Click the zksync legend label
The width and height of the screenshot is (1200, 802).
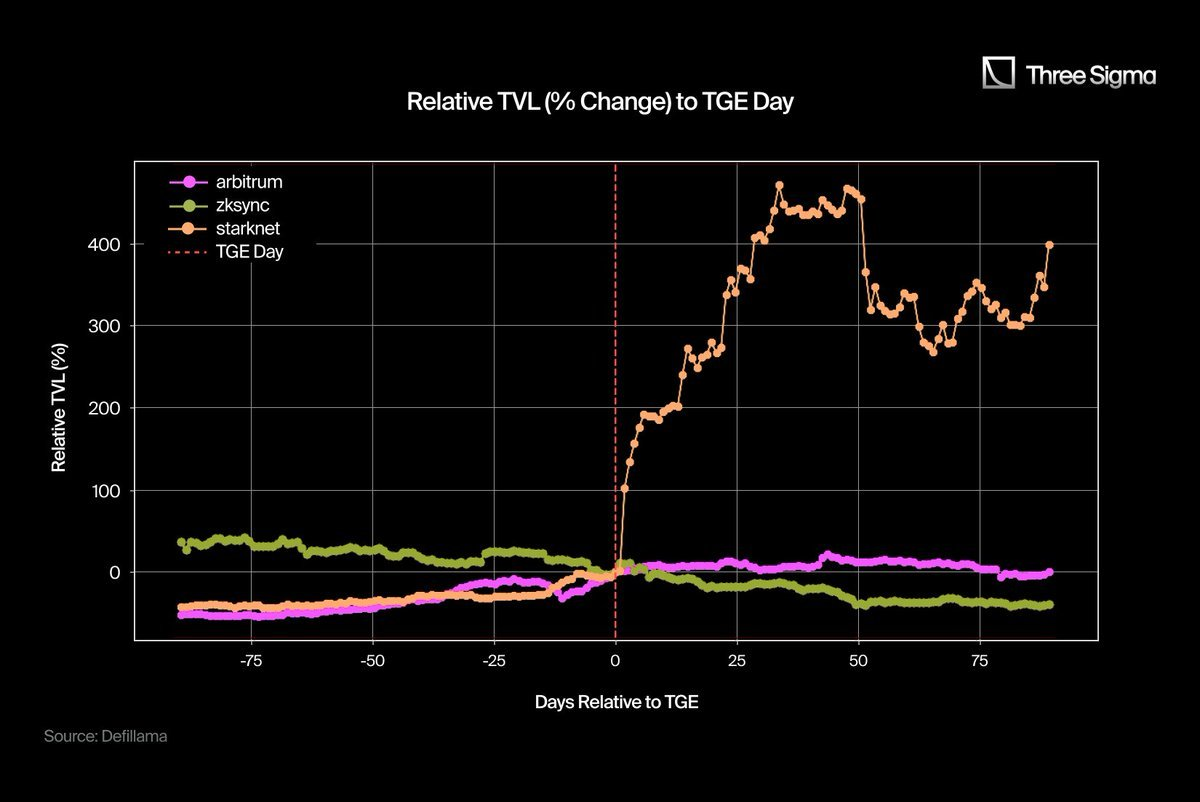243,205
